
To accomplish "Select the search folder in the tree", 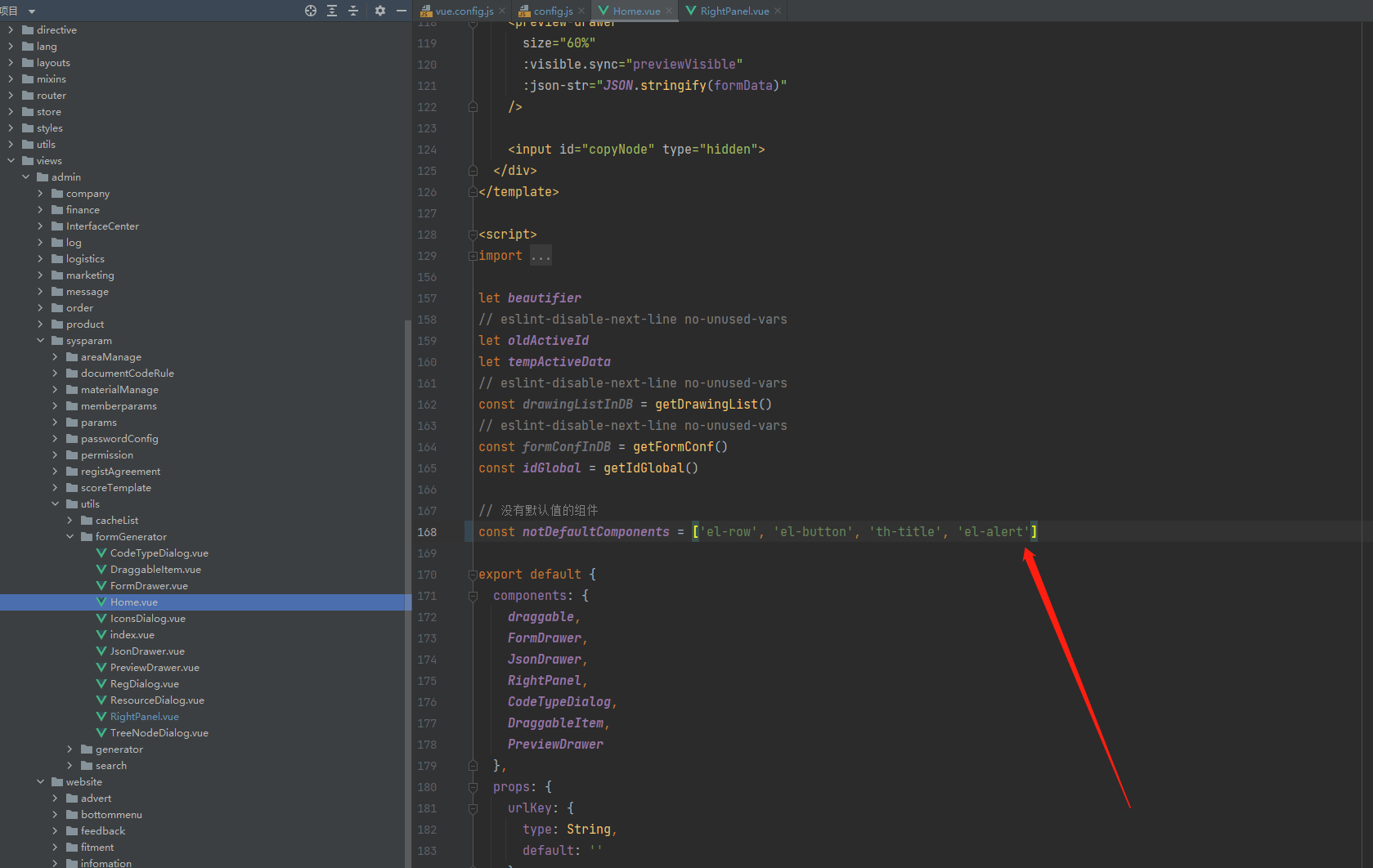I will point(111,766).
